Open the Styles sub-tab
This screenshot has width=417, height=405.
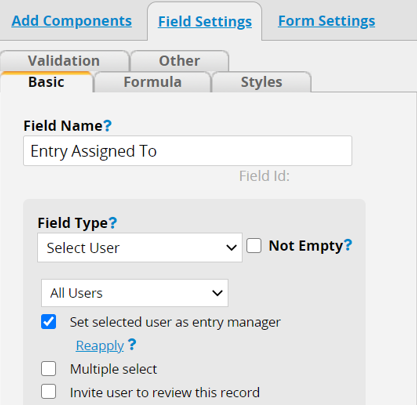coord(261,82)
